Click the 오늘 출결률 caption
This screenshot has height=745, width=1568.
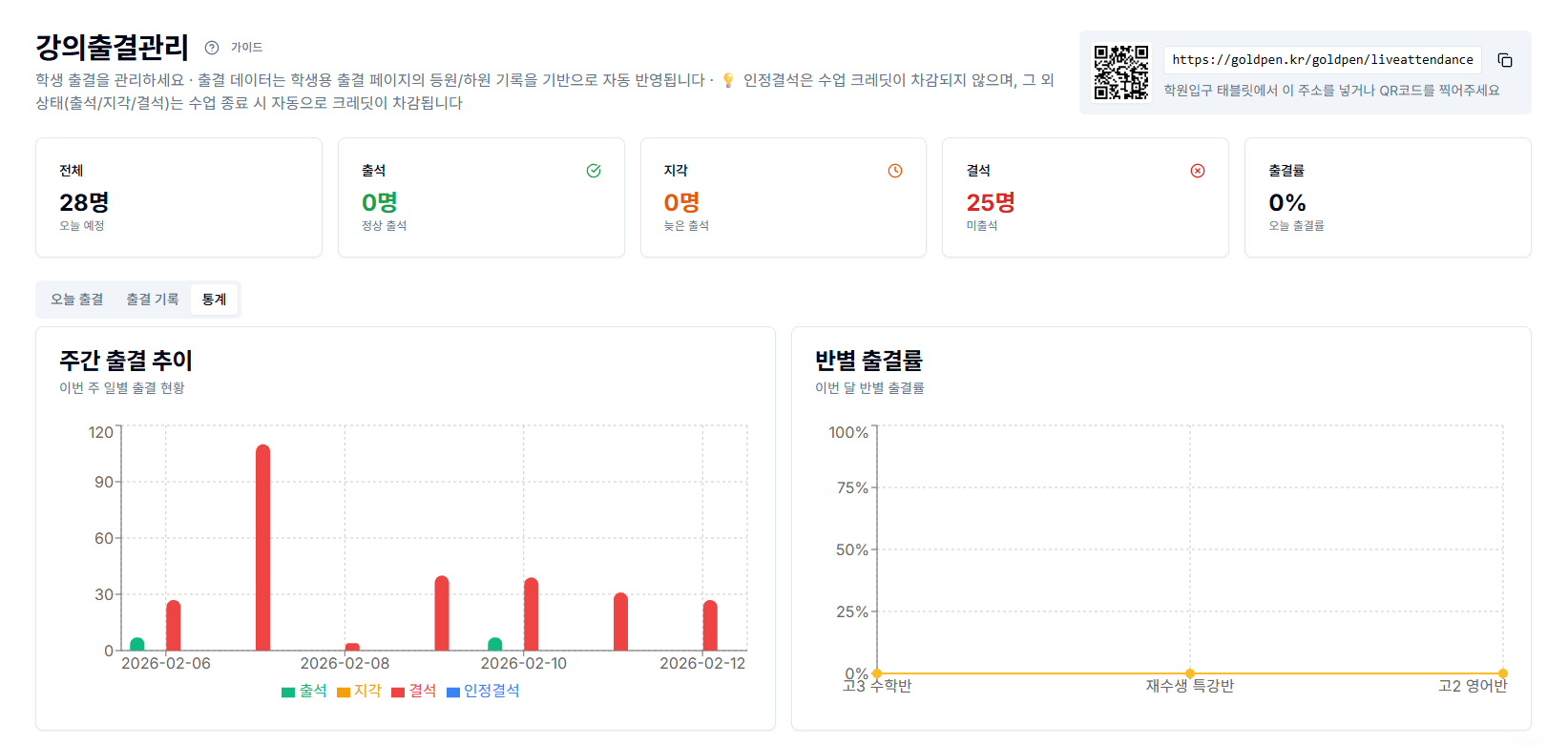1296,226
